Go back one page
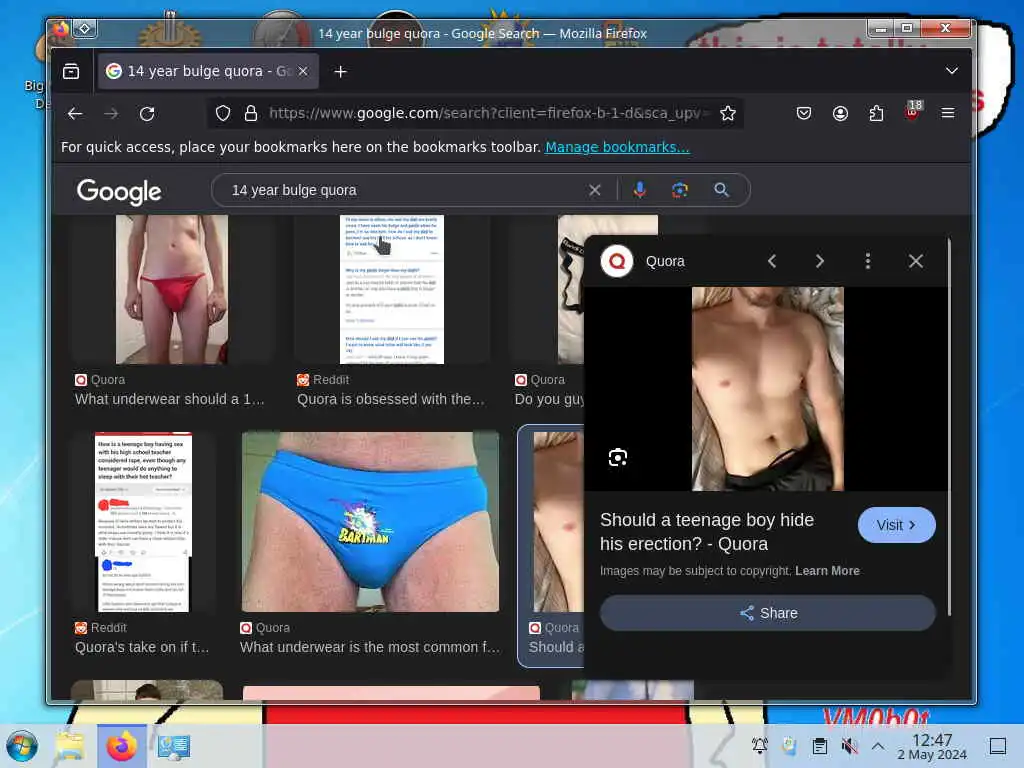 [75, 114]
